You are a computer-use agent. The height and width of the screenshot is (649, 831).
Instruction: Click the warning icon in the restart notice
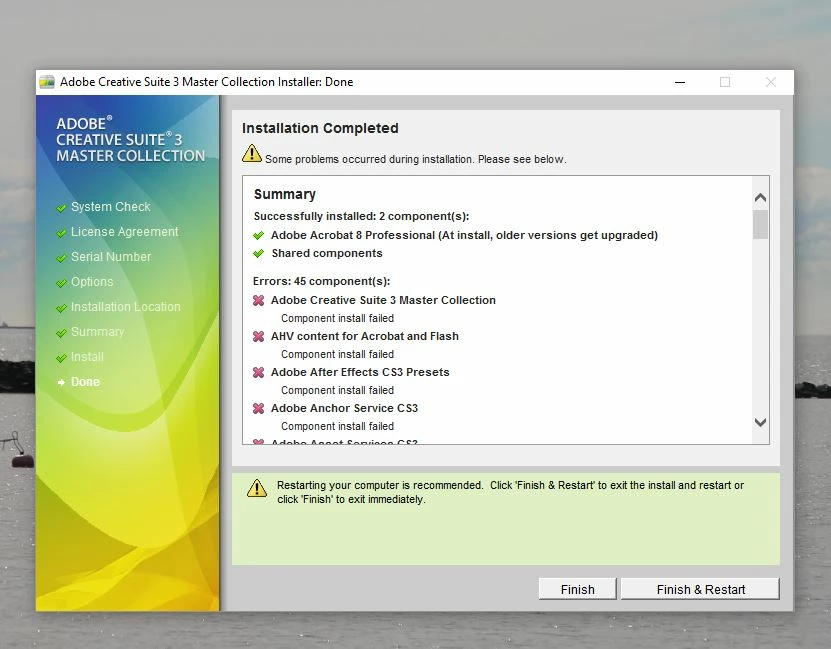pyautogui.click(x=257, y=488)
